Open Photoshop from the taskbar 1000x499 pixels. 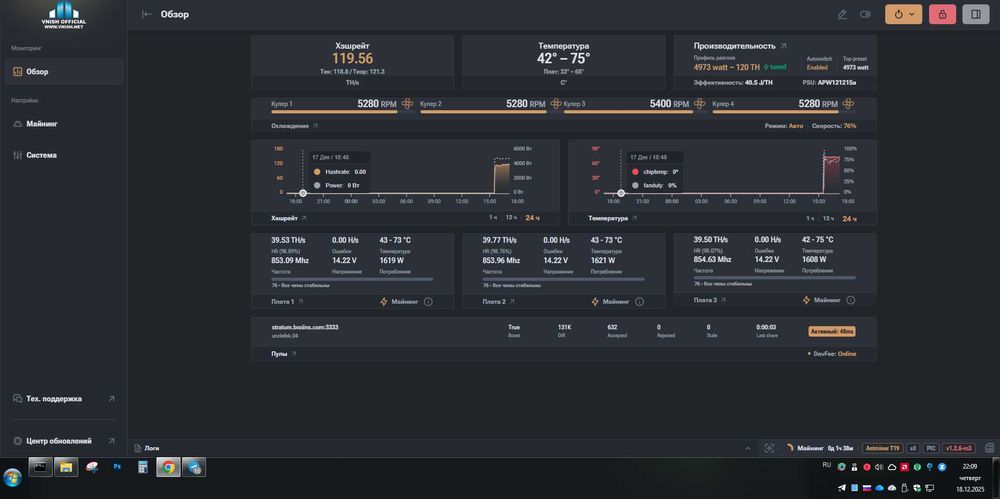tap(117, 467)
